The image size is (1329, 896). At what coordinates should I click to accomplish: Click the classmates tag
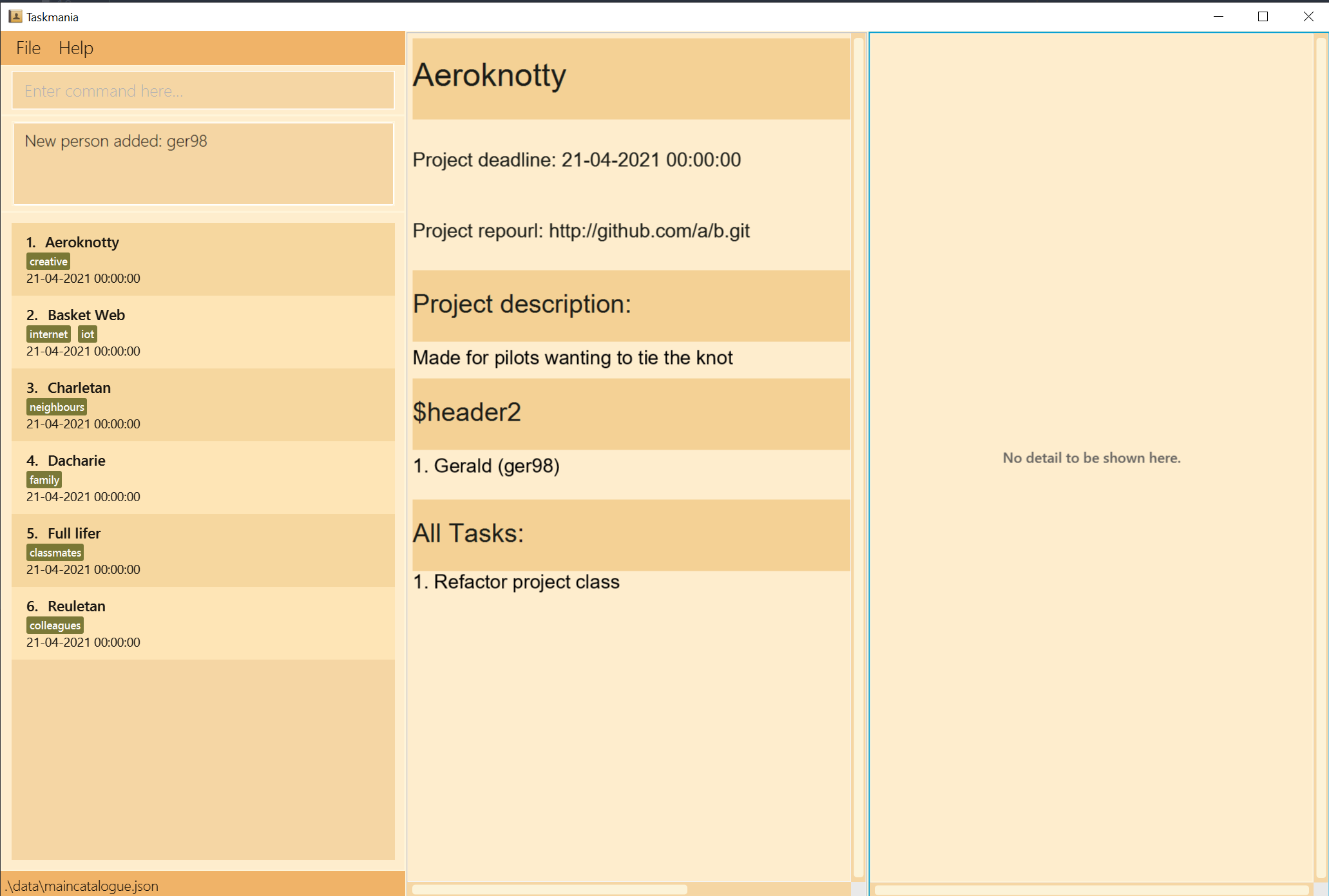(55, 553)
